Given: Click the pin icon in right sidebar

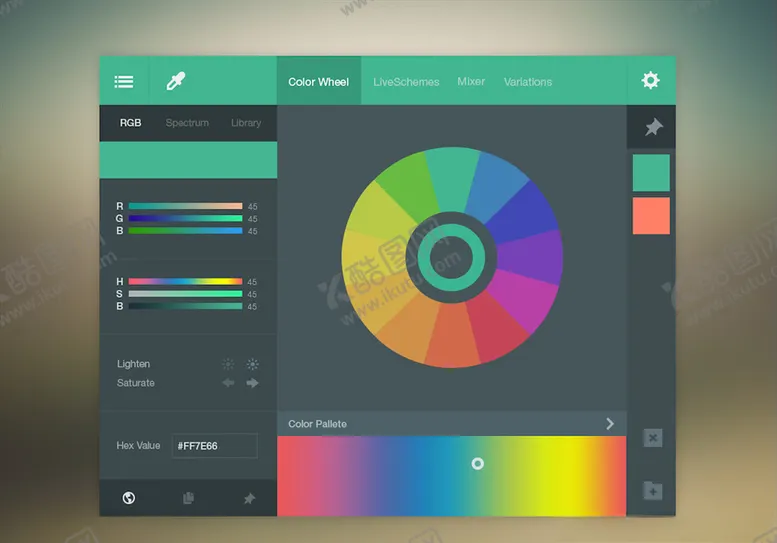Looking at the screenshot, I should click(654, 127).
